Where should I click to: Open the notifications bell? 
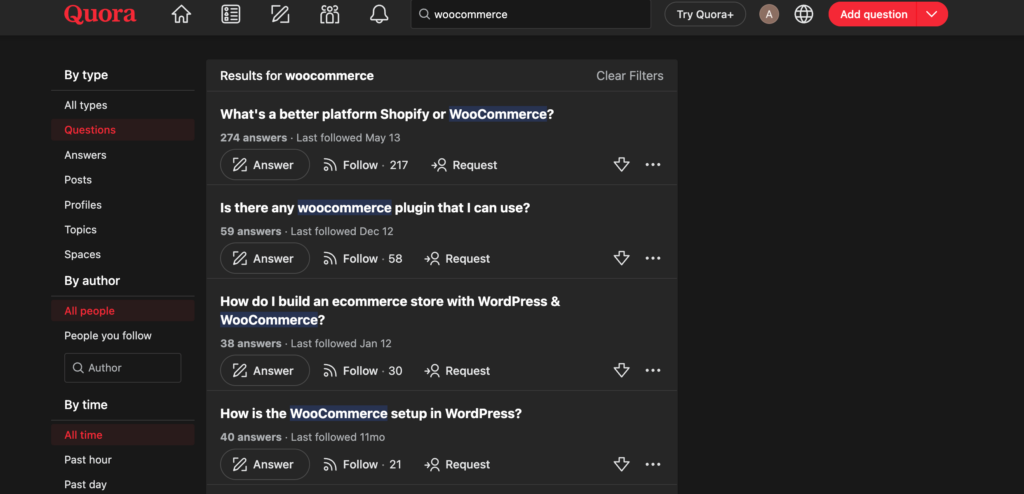pos(379,15)
